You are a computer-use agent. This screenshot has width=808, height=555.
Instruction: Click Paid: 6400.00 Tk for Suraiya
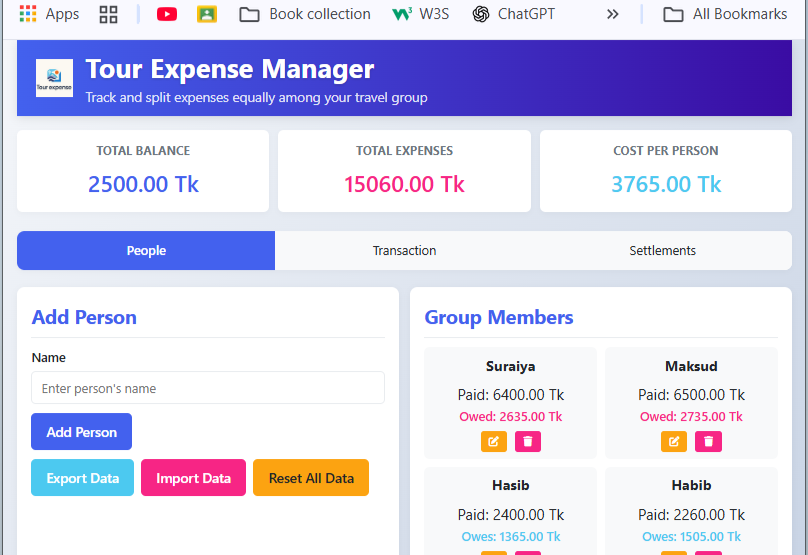click(511, 395)
